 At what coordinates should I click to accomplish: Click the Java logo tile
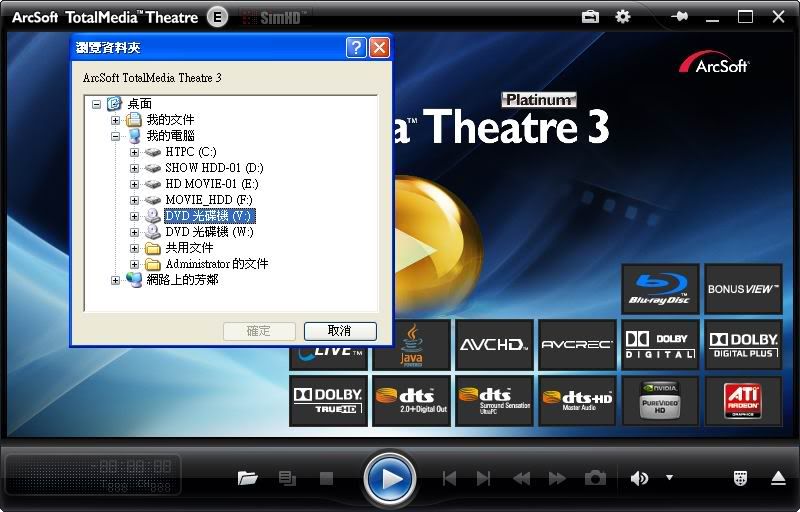pos(411,345)
